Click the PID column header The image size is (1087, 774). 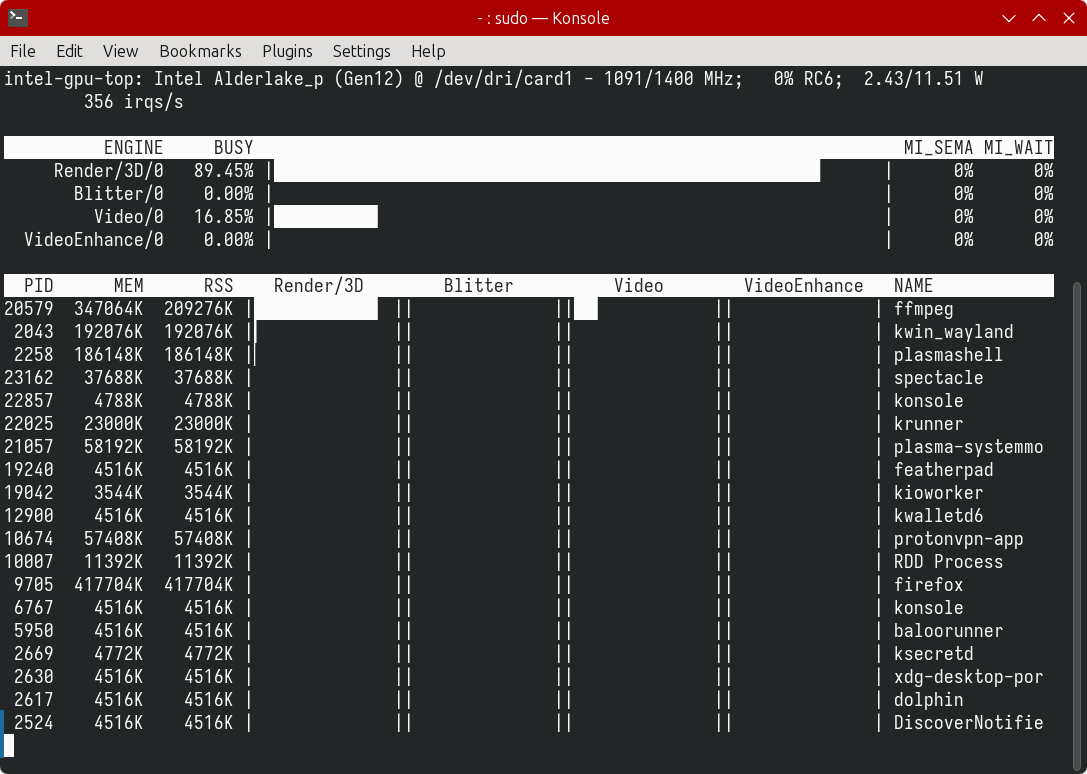click(38, 286)
